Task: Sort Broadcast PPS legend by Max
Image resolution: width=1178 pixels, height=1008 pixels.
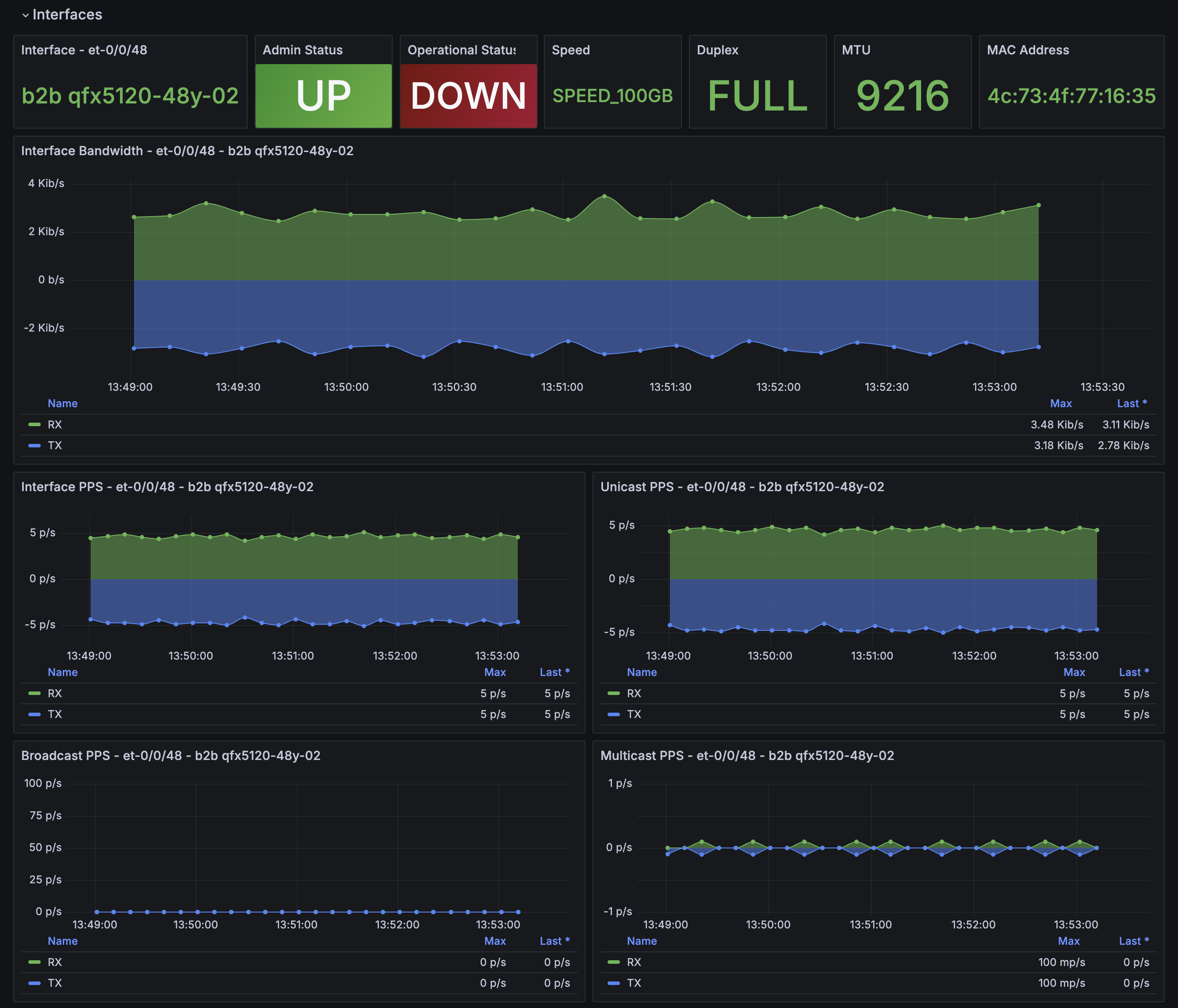Action: point(495,942)
